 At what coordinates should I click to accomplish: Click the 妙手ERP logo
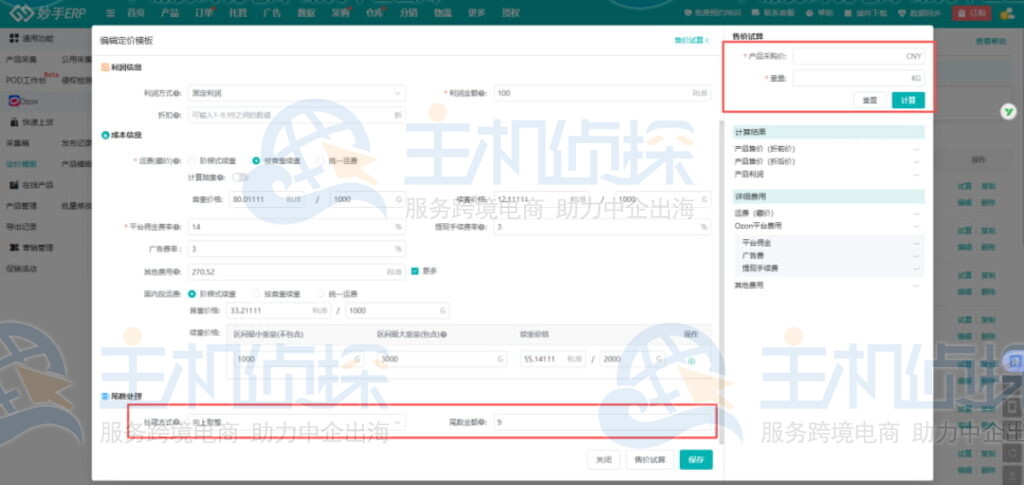47,13
